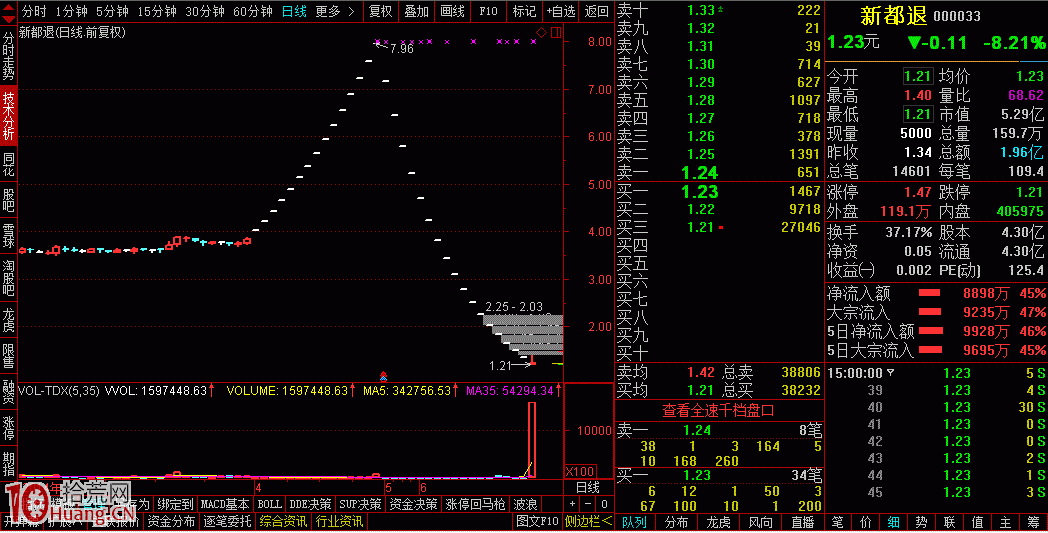Switch to the 龙虎 bottom tab
This screenshot has width=1048, height=533.
pos(719,521)
